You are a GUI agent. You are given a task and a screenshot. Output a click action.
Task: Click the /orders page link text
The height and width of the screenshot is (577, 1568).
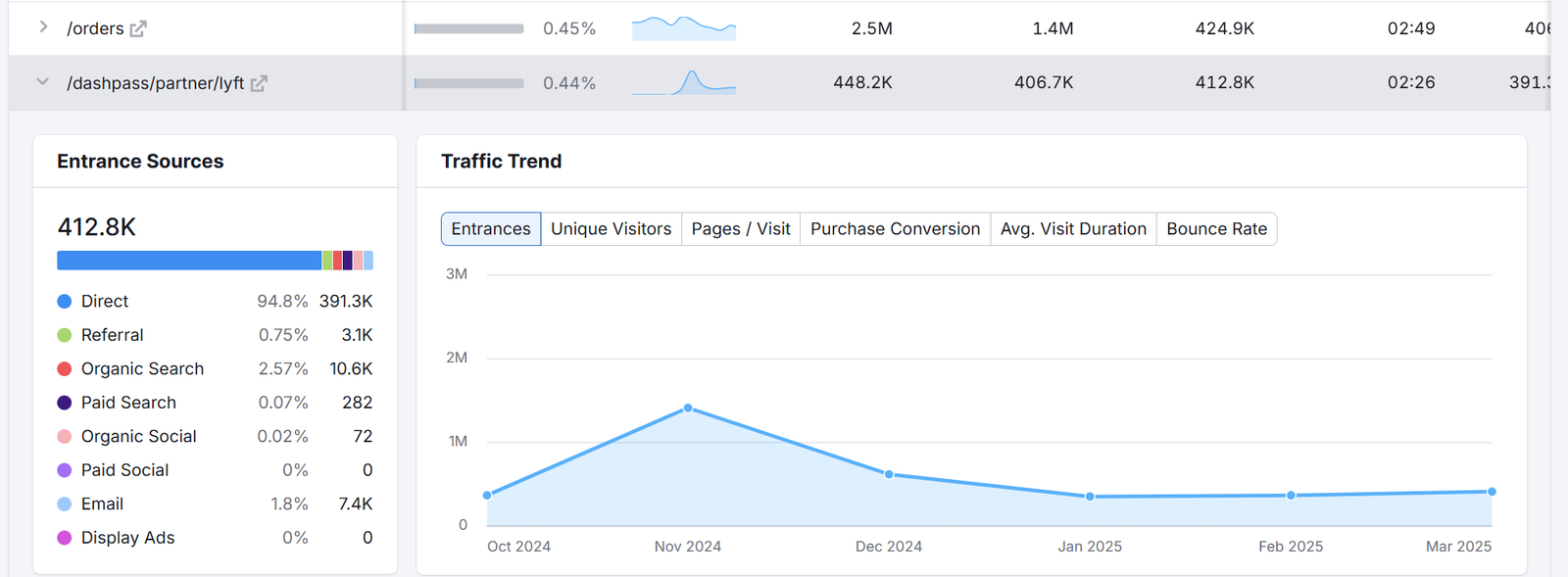(95, 29)
